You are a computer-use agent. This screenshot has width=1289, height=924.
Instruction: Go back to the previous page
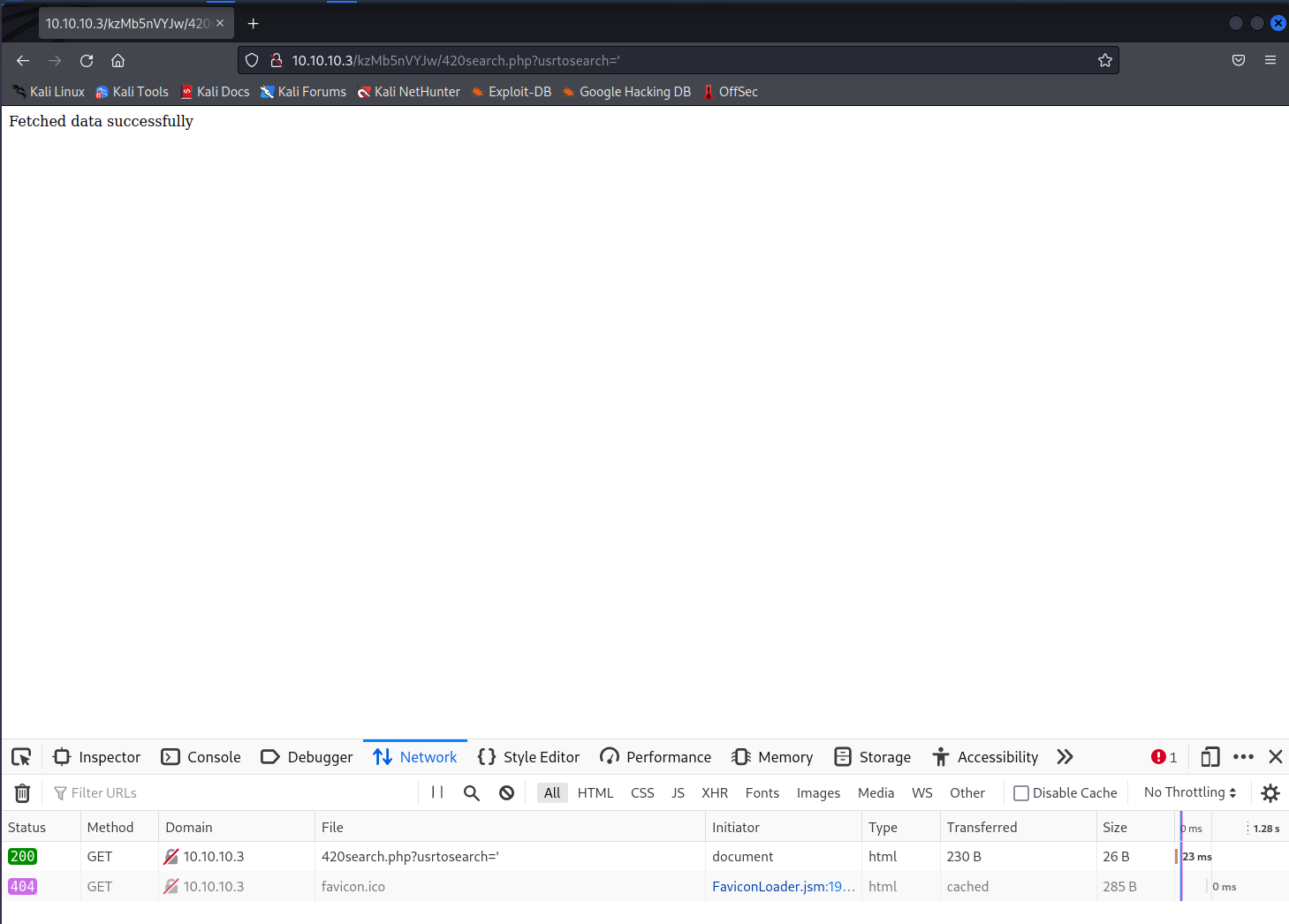(x=23, y=60)
